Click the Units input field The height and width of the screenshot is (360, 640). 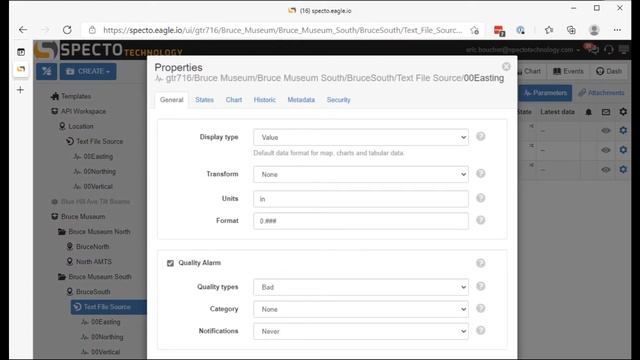click(361, 199)
